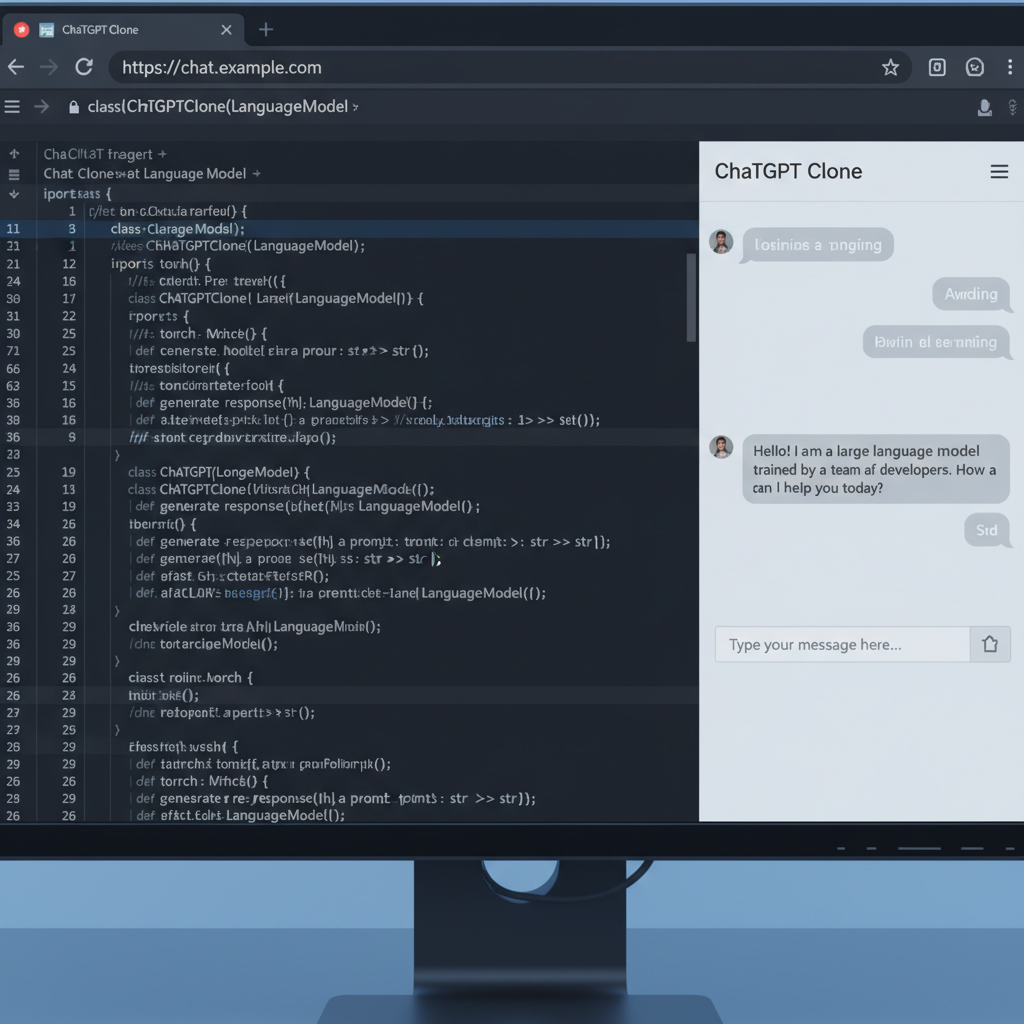1024x1024 pixels.
Task: Click the list icon in editor gutter
Action: click(x=14, y=174)
